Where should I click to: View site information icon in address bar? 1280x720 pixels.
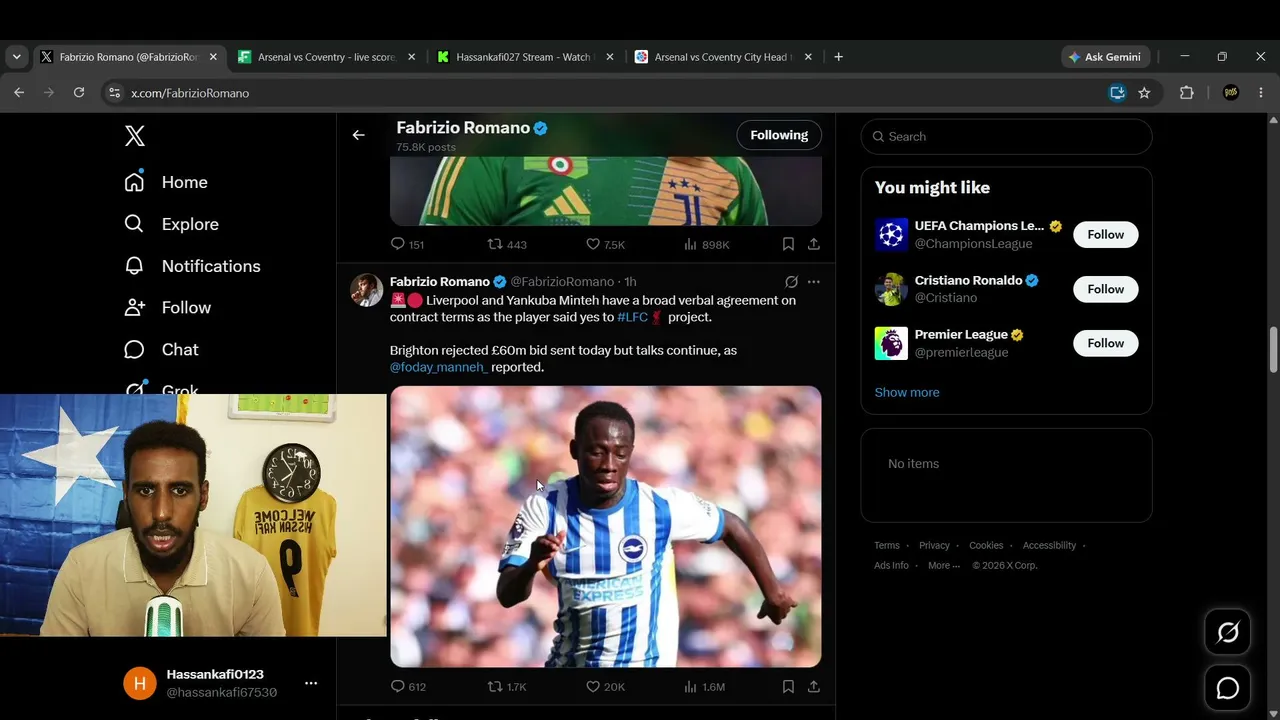pos(114,92)
